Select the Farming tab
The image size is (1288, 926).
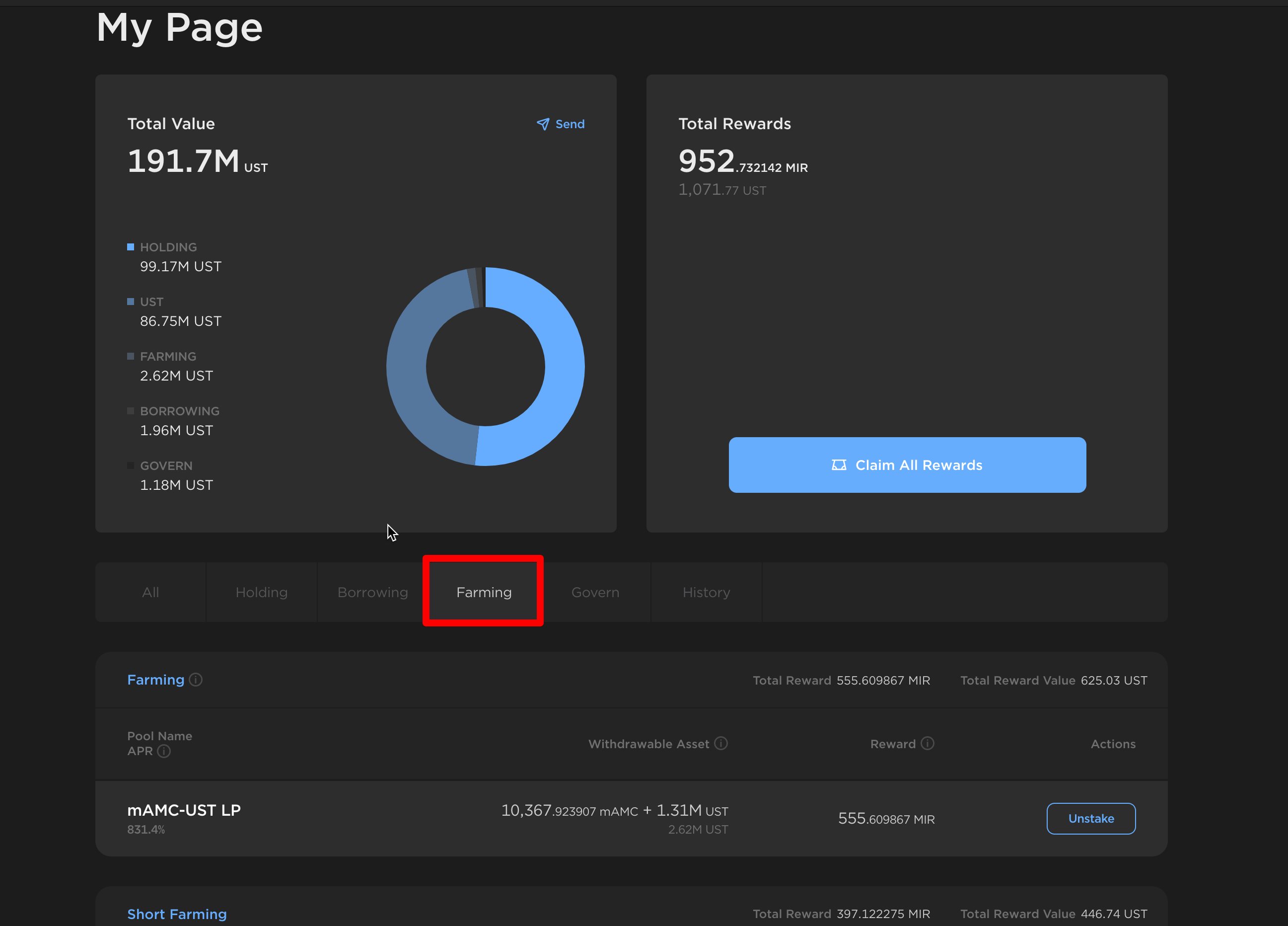484,592
